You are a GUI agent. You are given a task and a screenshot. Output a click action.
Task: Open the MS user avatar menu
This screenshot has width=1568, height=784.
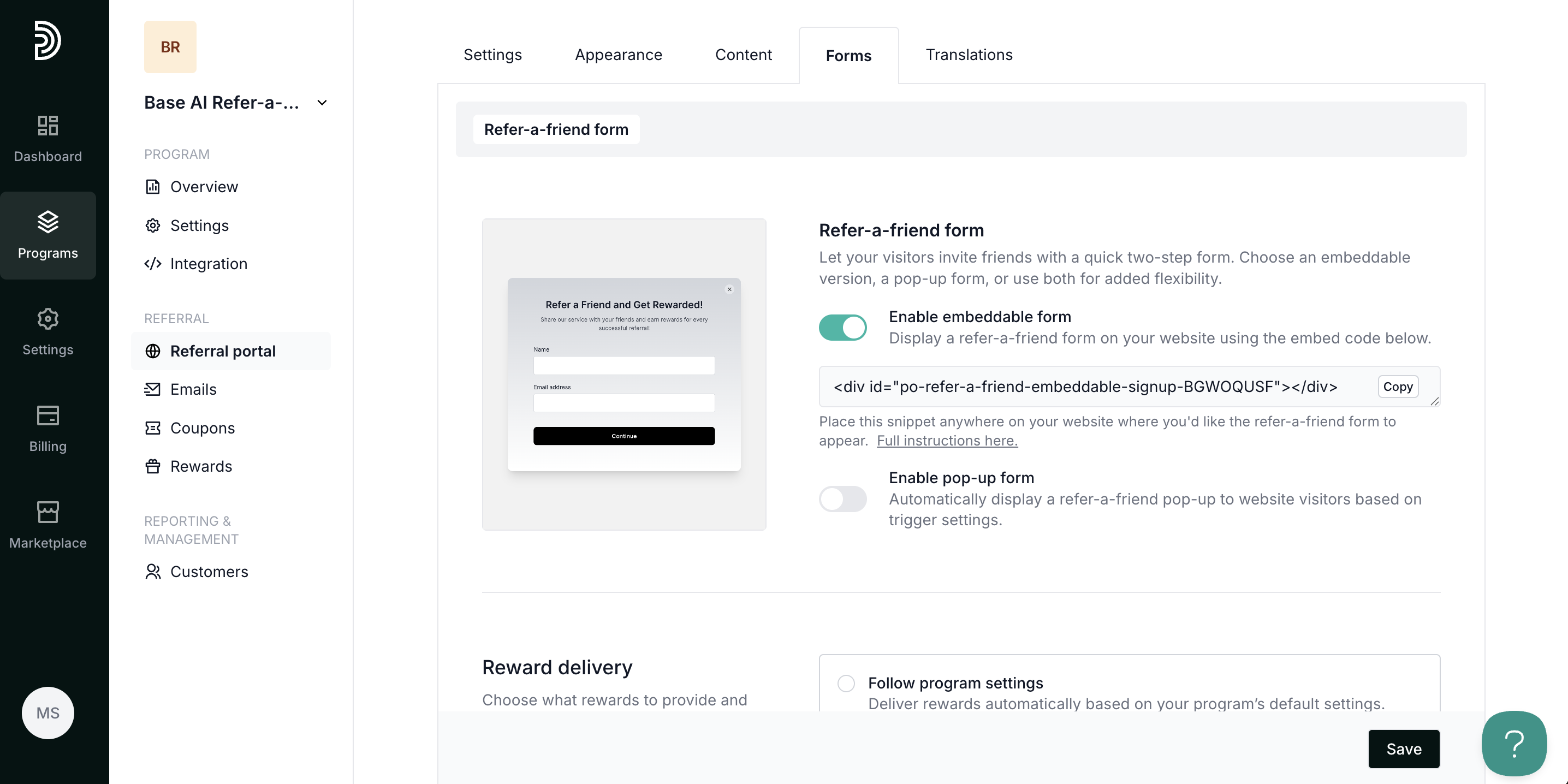[x=47, y=713]
